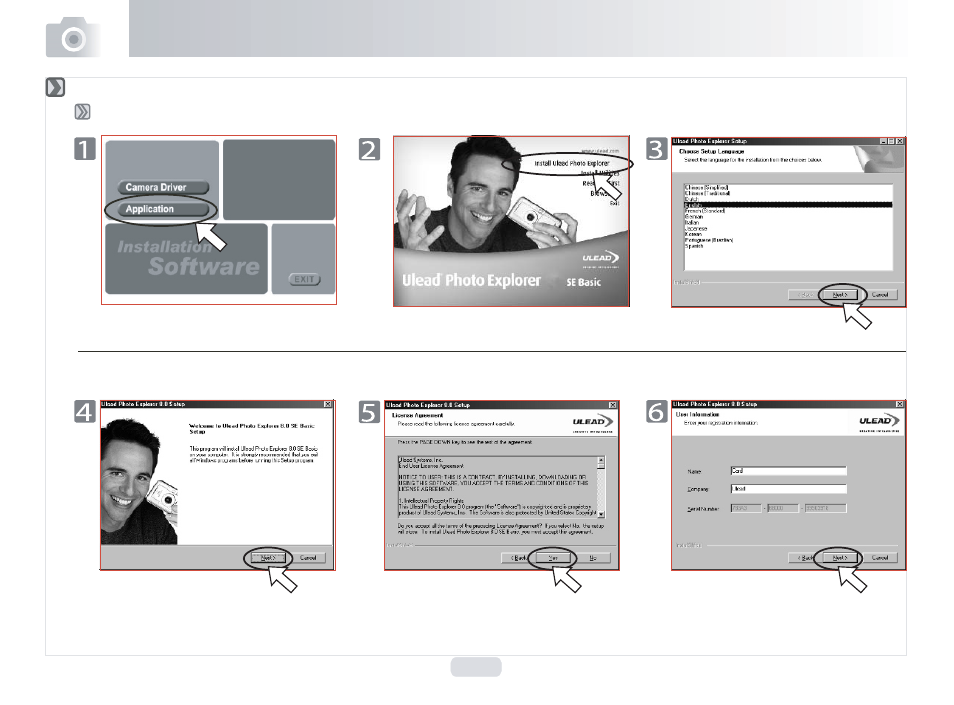Click inside the license agreement text box
This screenshot has width=954, height=705.
[x=497, y=487]
